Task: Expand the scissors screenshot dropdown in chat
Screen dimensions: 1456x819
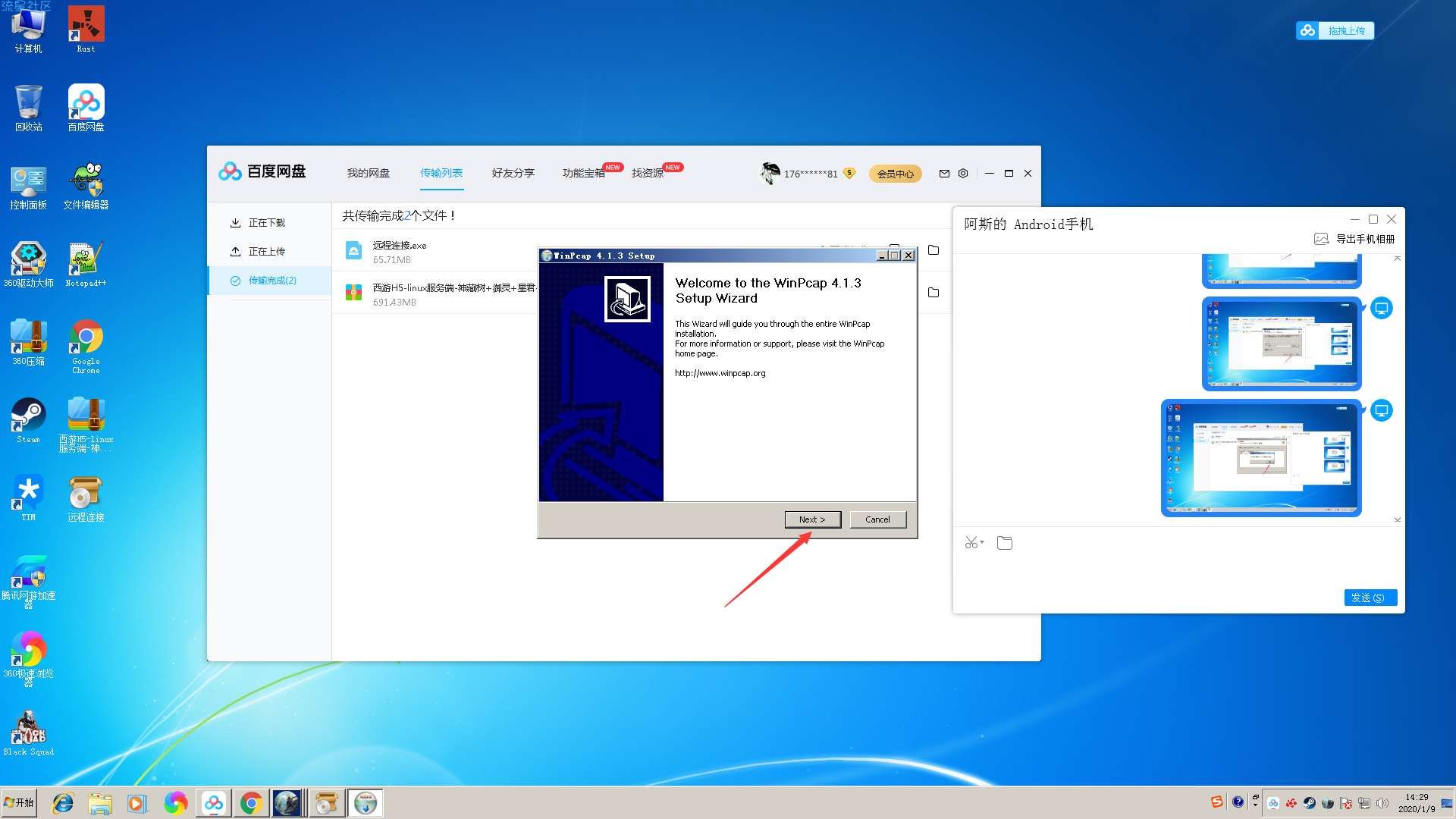Action: pos(982,542)
